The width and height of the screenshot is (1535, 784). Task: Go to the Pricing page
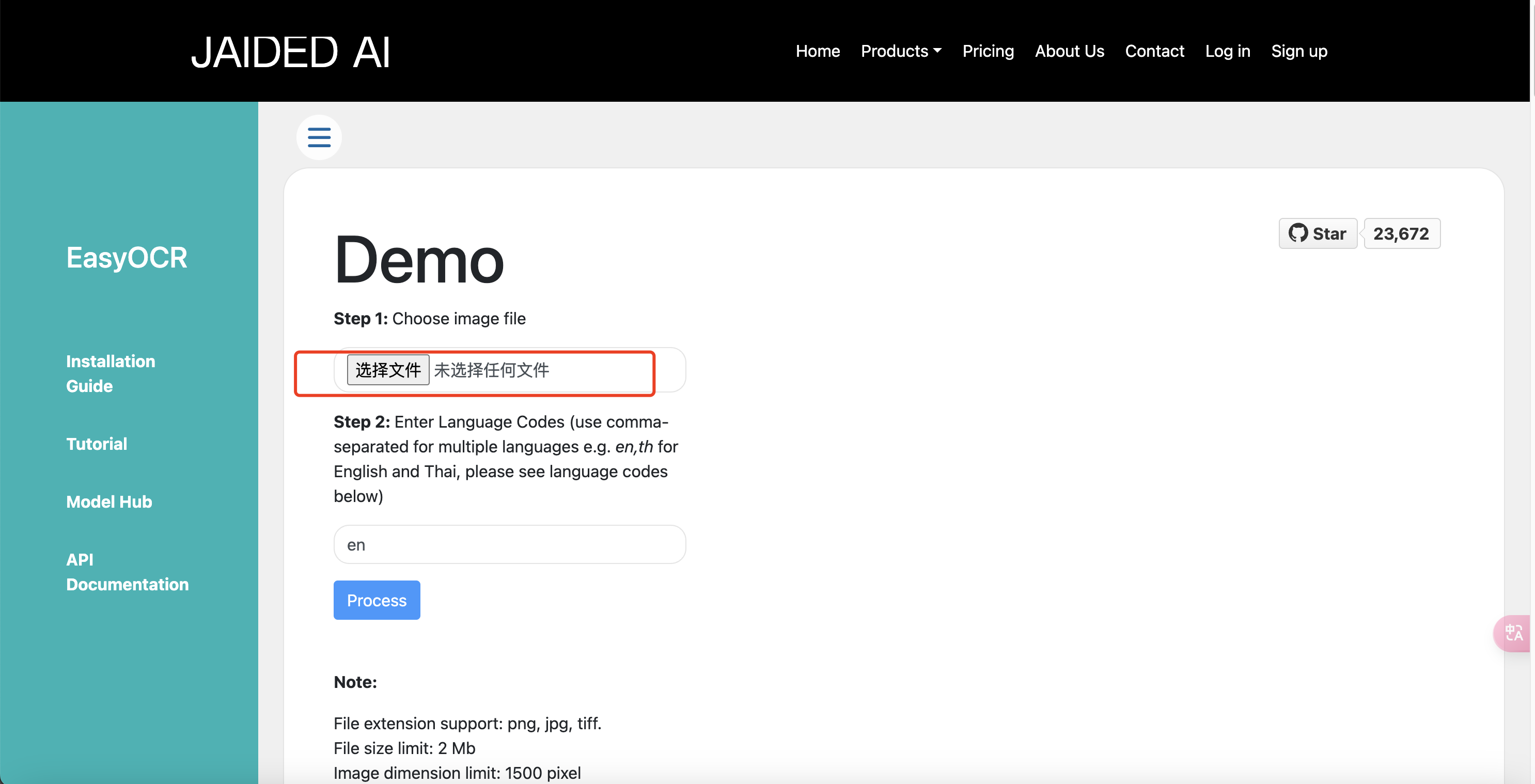[988, 51]
